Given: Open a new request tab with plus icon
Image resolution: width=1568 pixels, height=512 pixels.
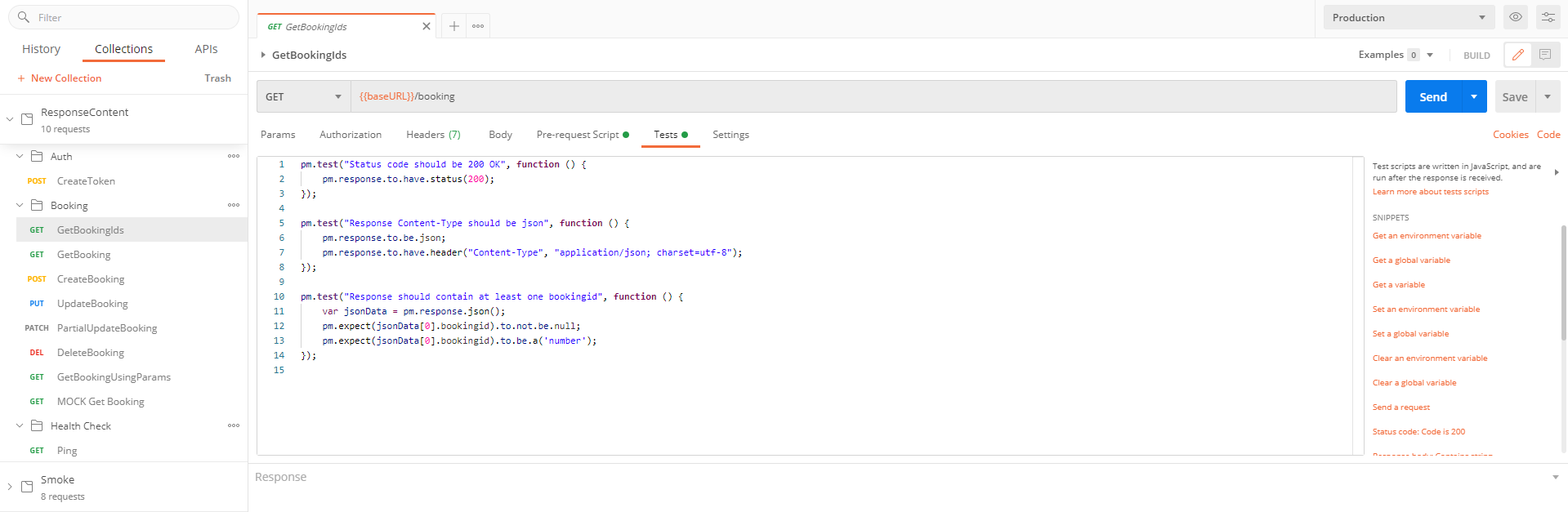Looking at the screenshot, I should pos(454,26).
